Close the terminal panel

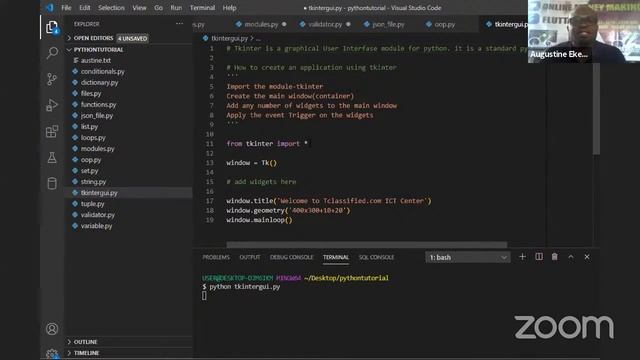coord(587,257)
